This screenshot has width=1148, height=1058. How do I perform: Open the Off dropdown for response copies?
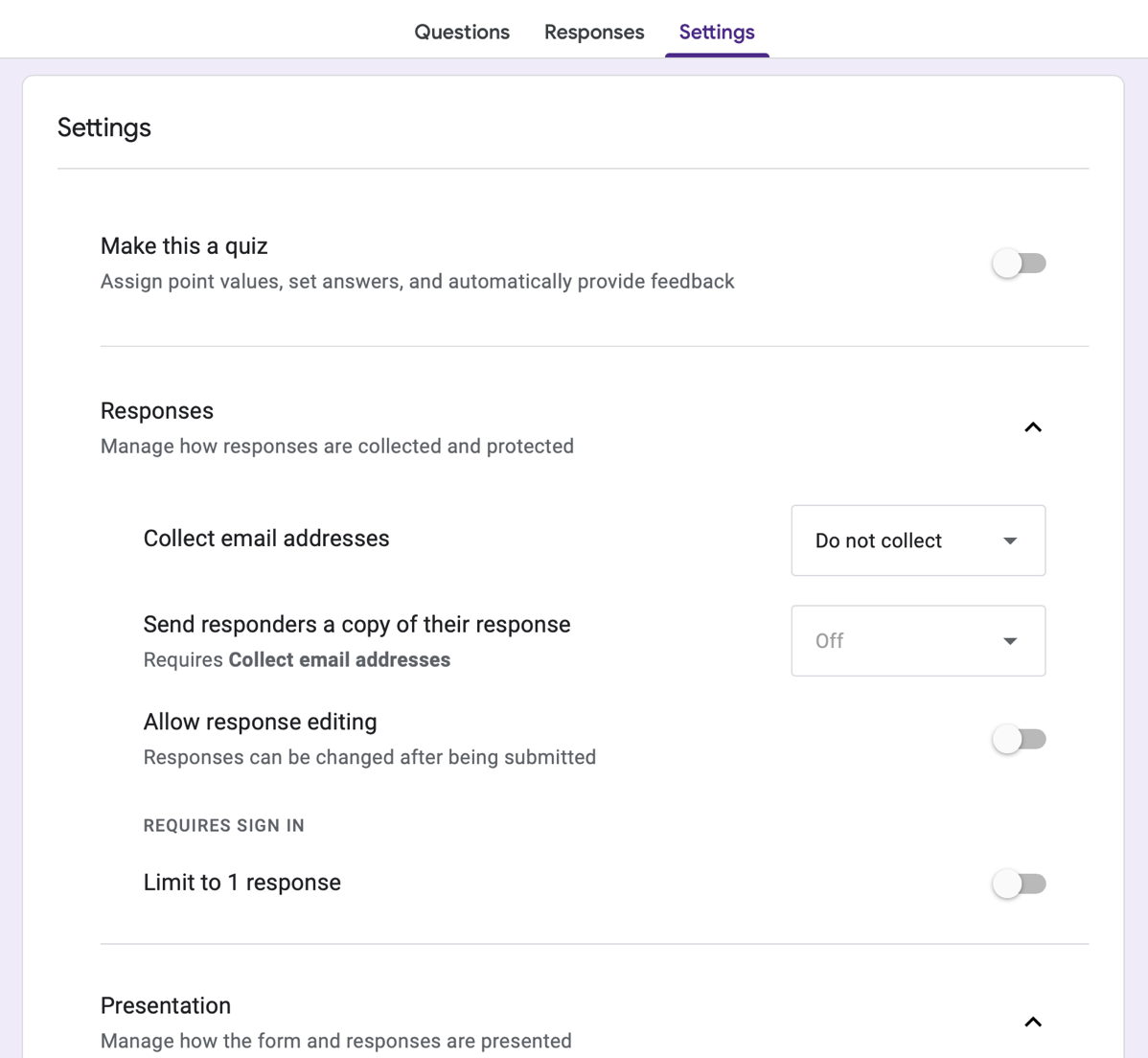pos(917,640)
